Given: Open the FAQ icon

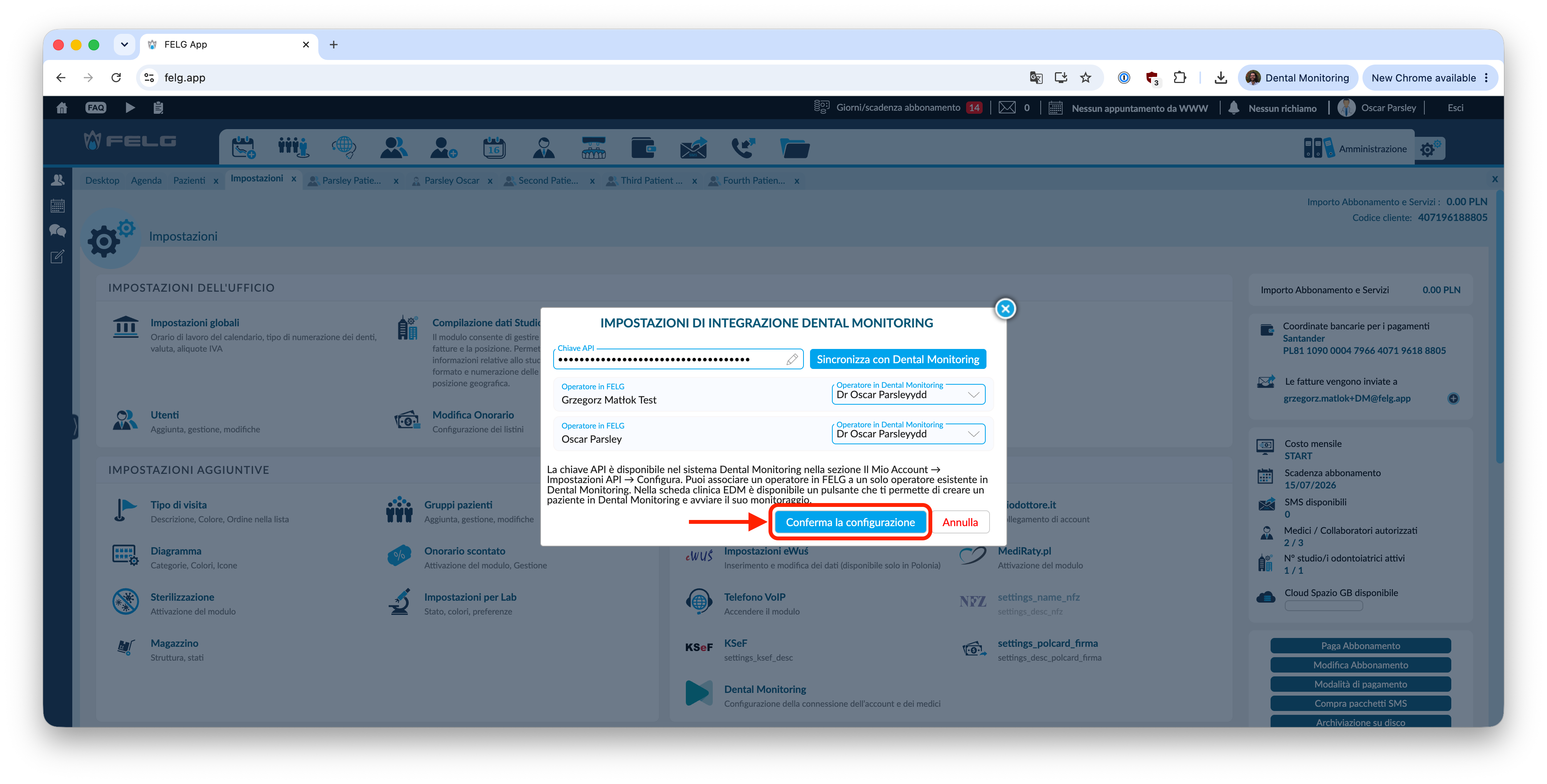Looking at the screenshot, I should 95,108.
